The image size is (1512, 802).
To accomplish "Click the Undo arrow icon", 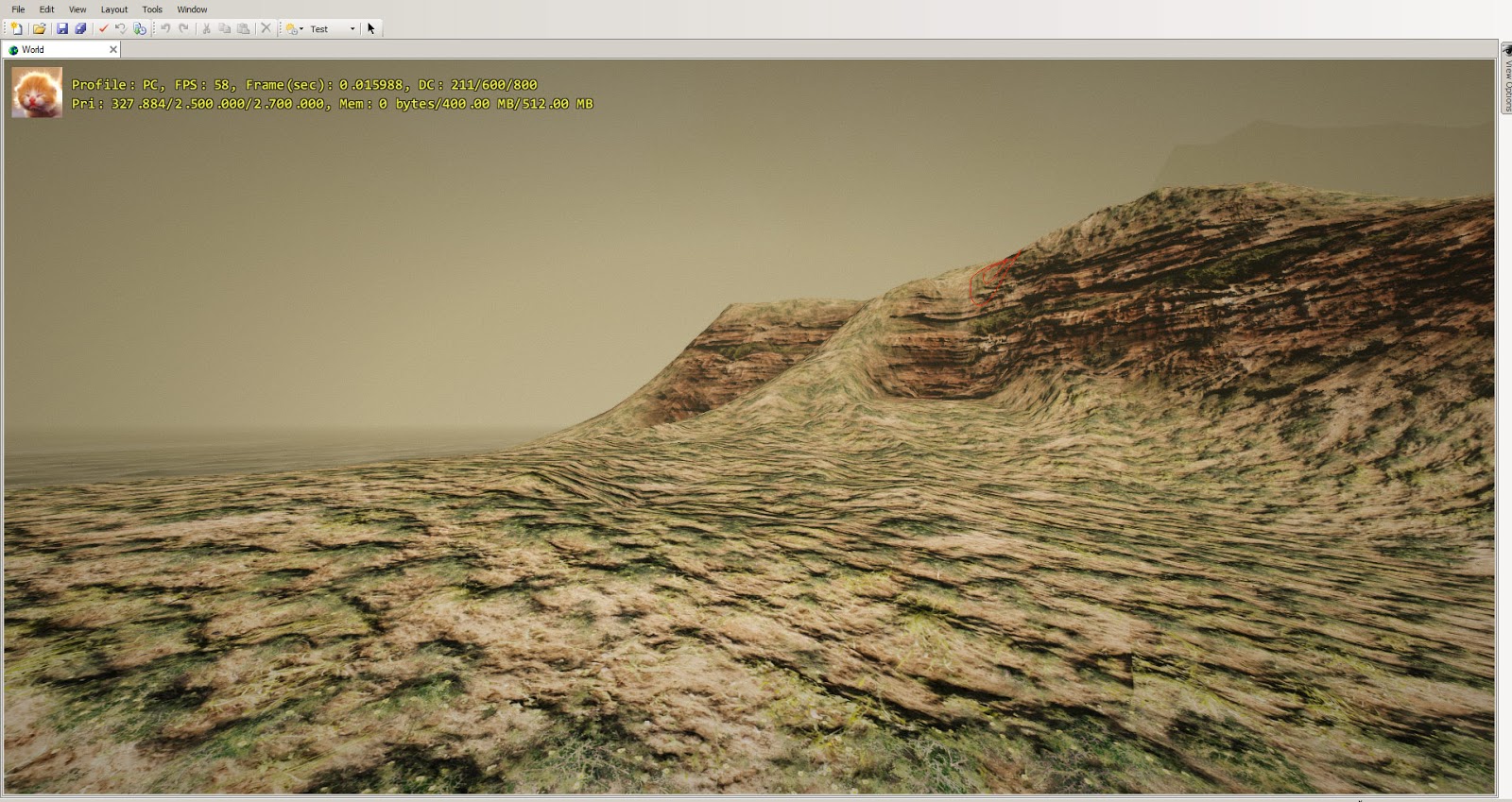I will 165,28.
